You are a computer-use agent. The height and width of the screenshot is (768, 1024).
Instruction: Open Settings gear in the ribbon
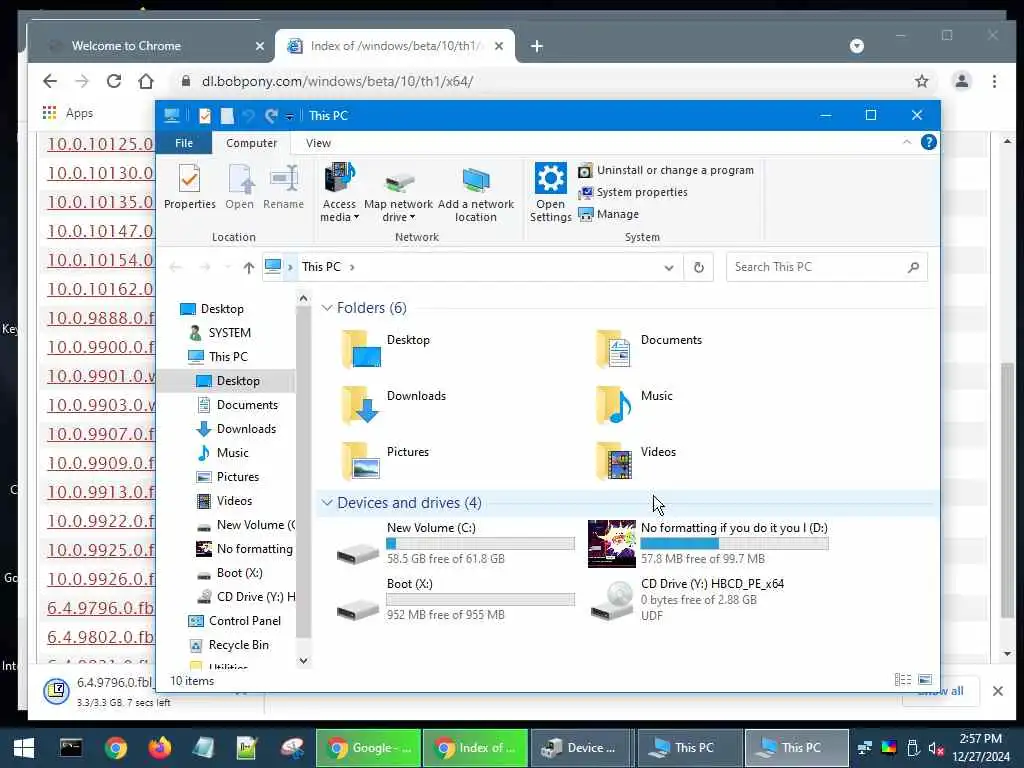[x=550, y=192]
